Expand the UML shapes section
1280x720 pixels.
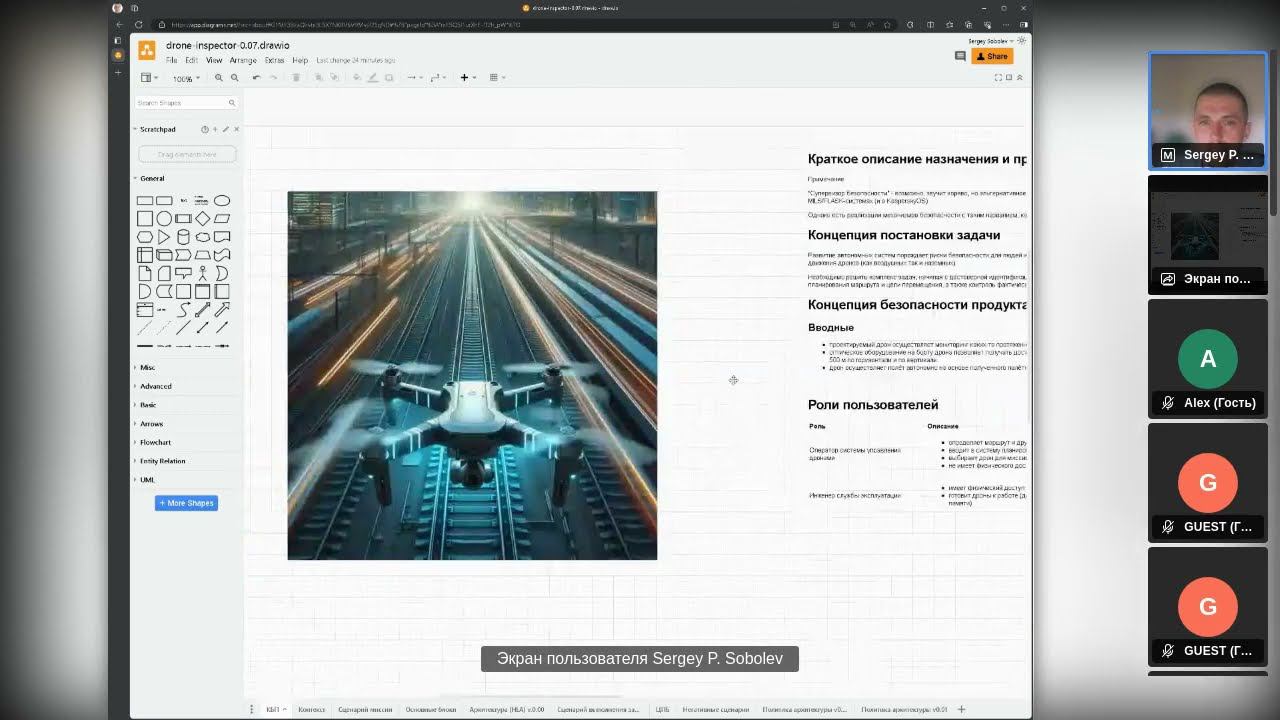pos(147,480)
